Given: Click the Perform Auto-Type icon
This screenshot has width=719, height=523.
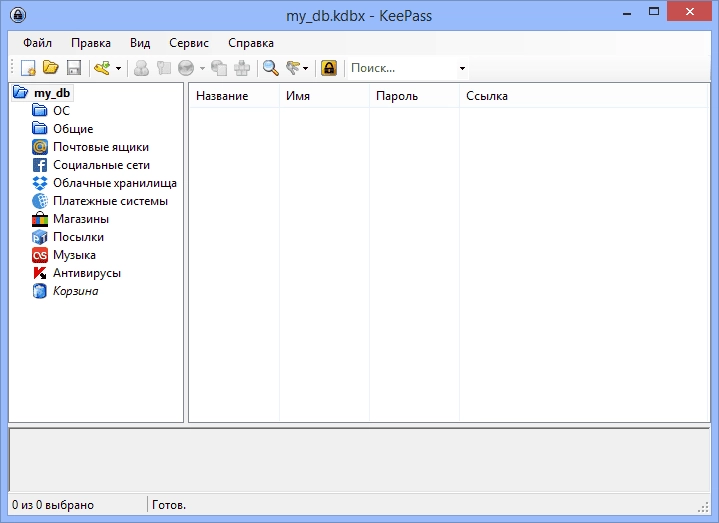Looking at the screenshot, I should coord(242,68).
